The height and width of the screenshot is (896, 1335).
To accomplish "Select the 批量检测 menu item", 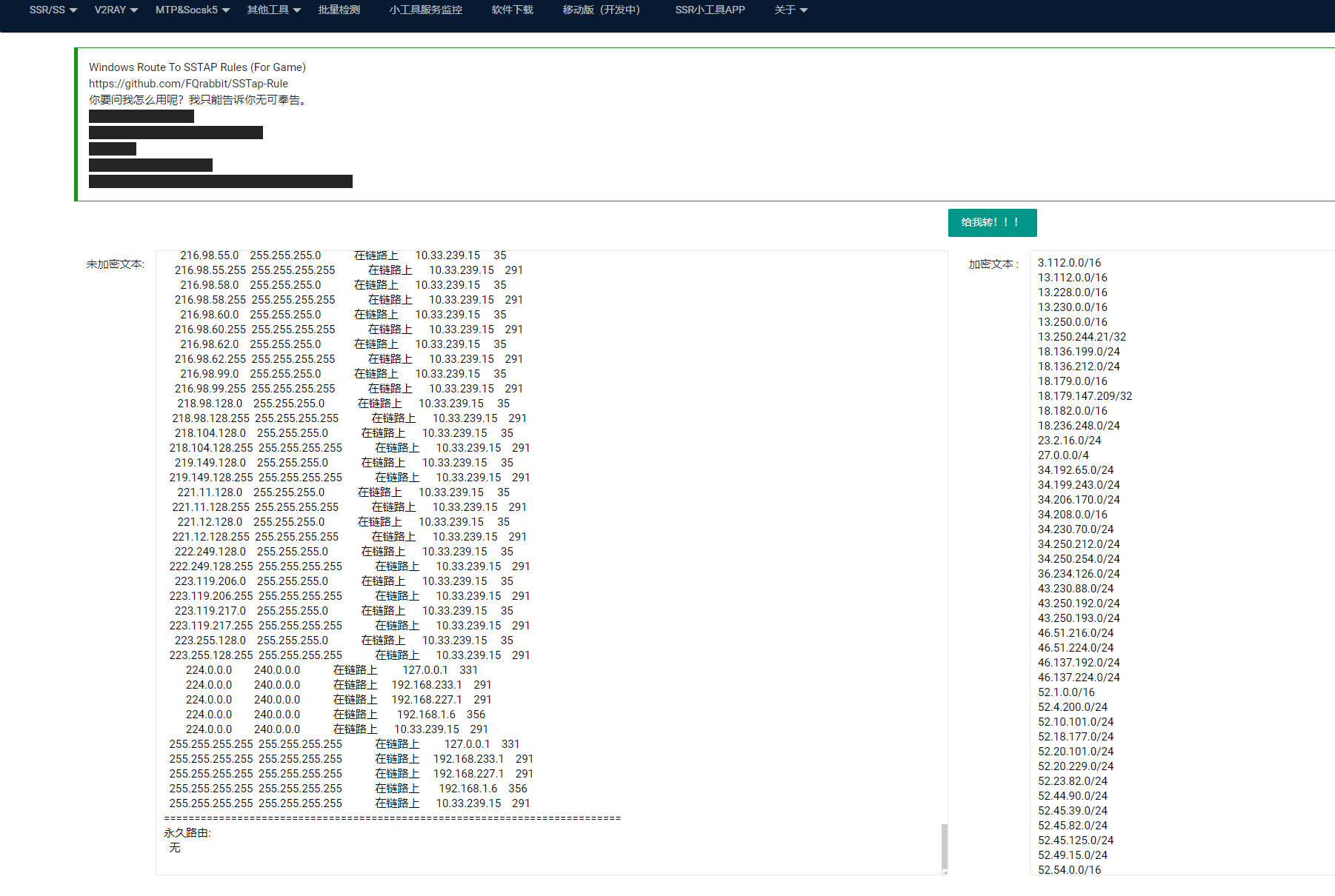I will click(339, 10).
